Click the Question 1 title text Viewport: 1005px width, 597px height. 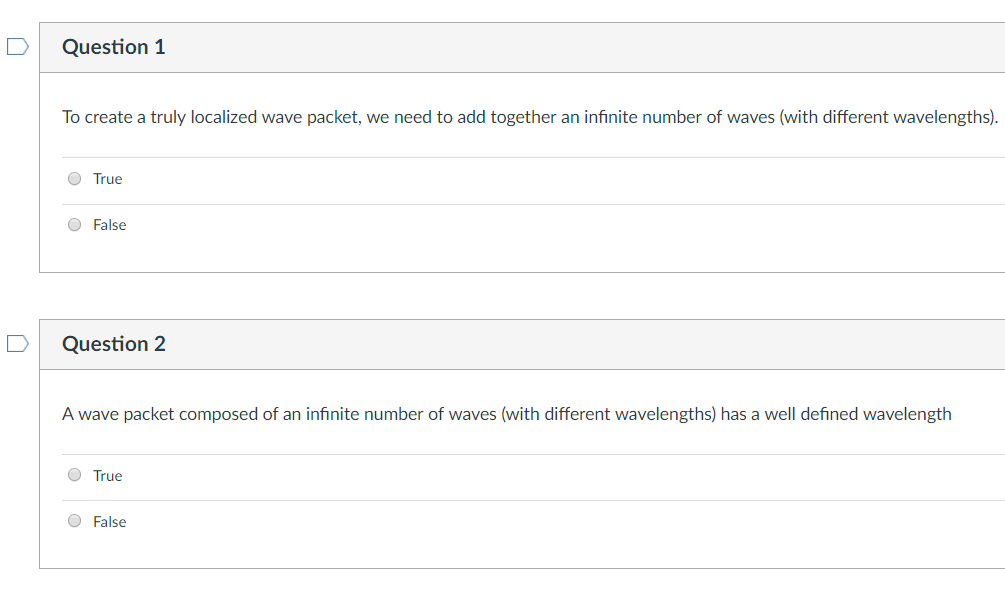tap(113, 46)
